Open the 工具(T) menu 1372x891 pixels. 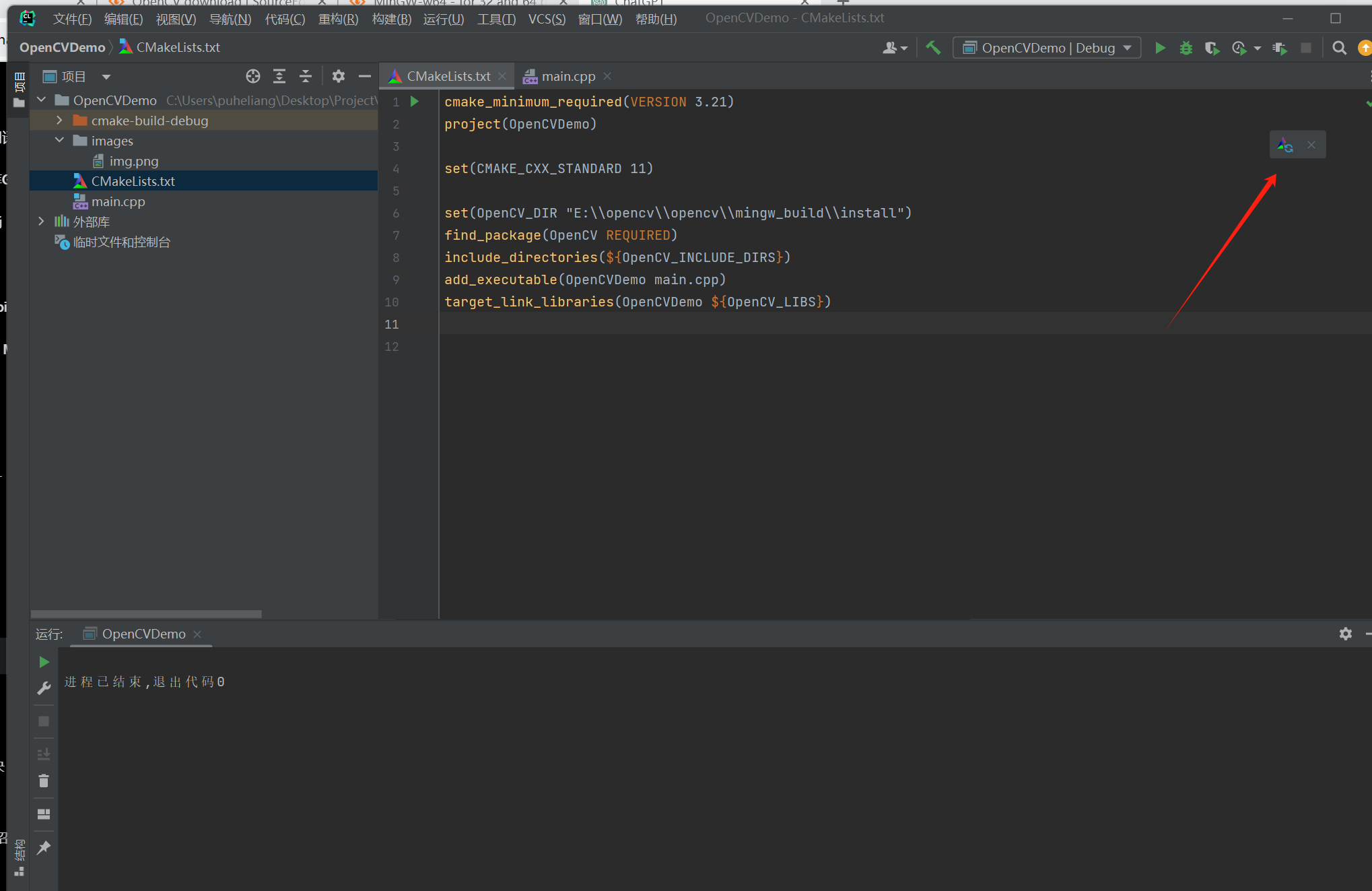coord(496,19)
